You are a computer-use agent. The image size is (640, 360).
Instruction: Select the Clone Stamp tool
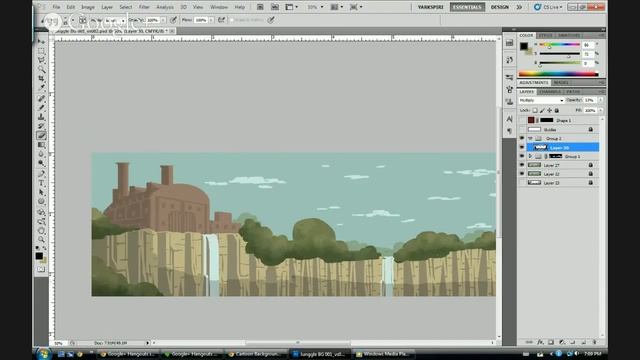pyautogui.click(x=41, y=117)
